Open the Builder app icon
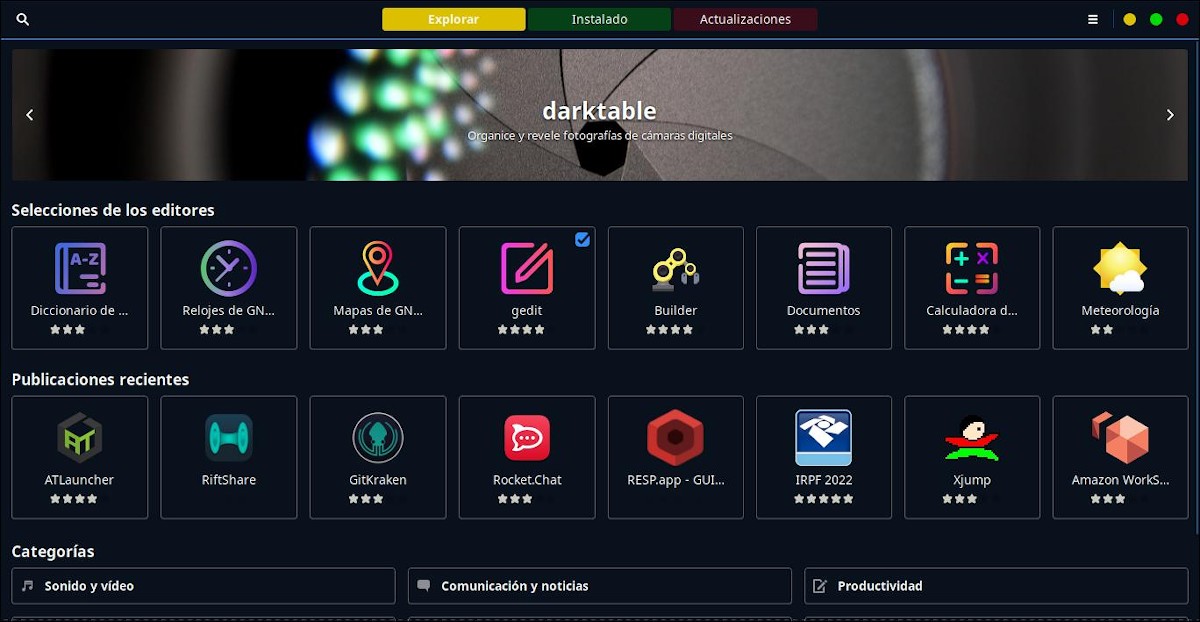 click(x=676, y=268)
